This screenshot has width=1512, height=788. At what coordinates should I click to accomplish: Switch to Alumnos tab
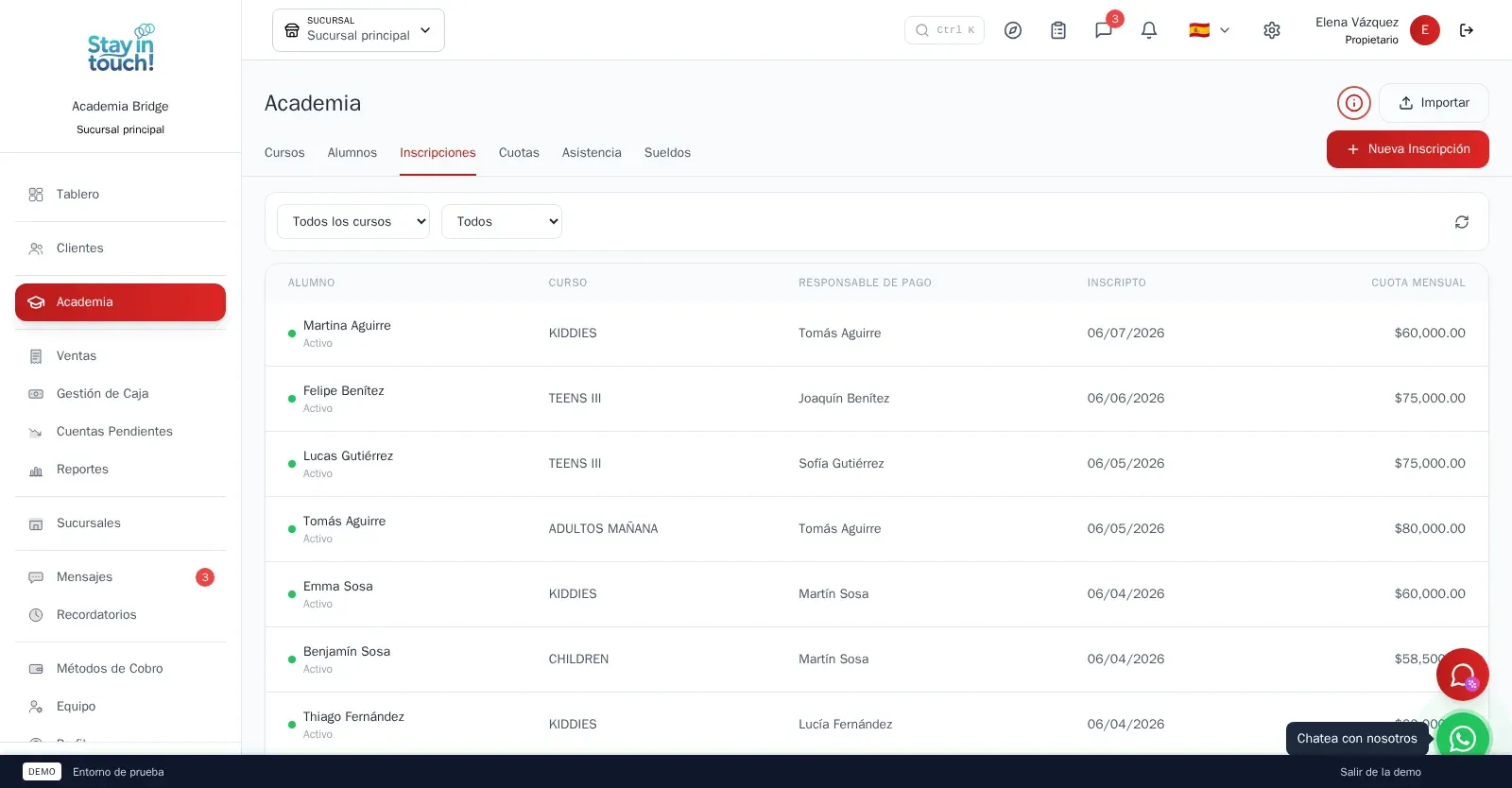click(x=352, y=153)
